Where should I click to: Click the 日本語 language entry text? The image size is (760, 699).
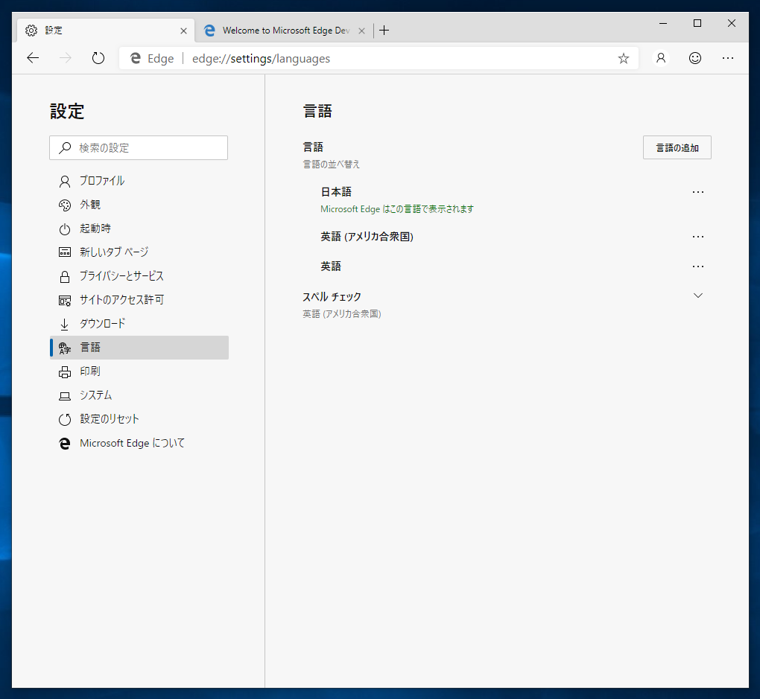[x=336, y=192]
